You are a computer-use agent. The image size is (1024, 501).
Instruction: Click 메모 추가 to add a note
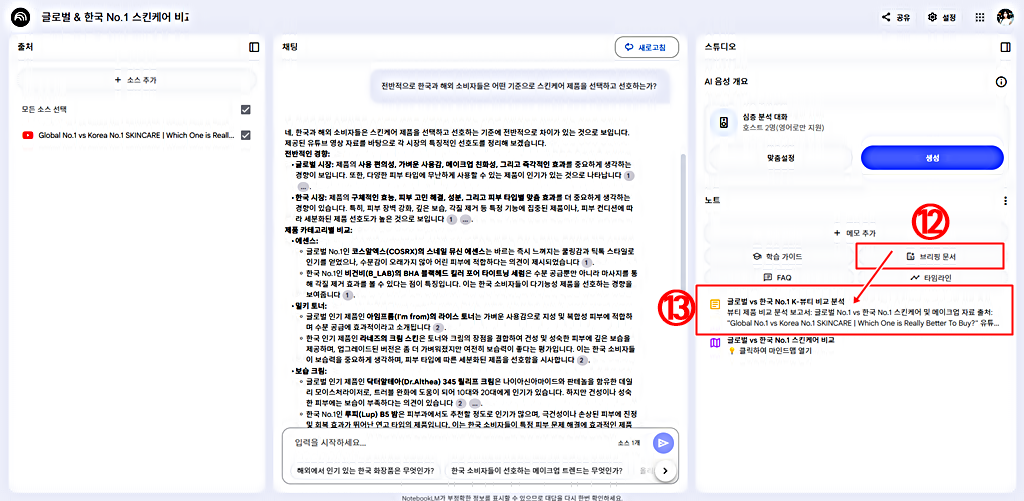(x=856, y=233)
